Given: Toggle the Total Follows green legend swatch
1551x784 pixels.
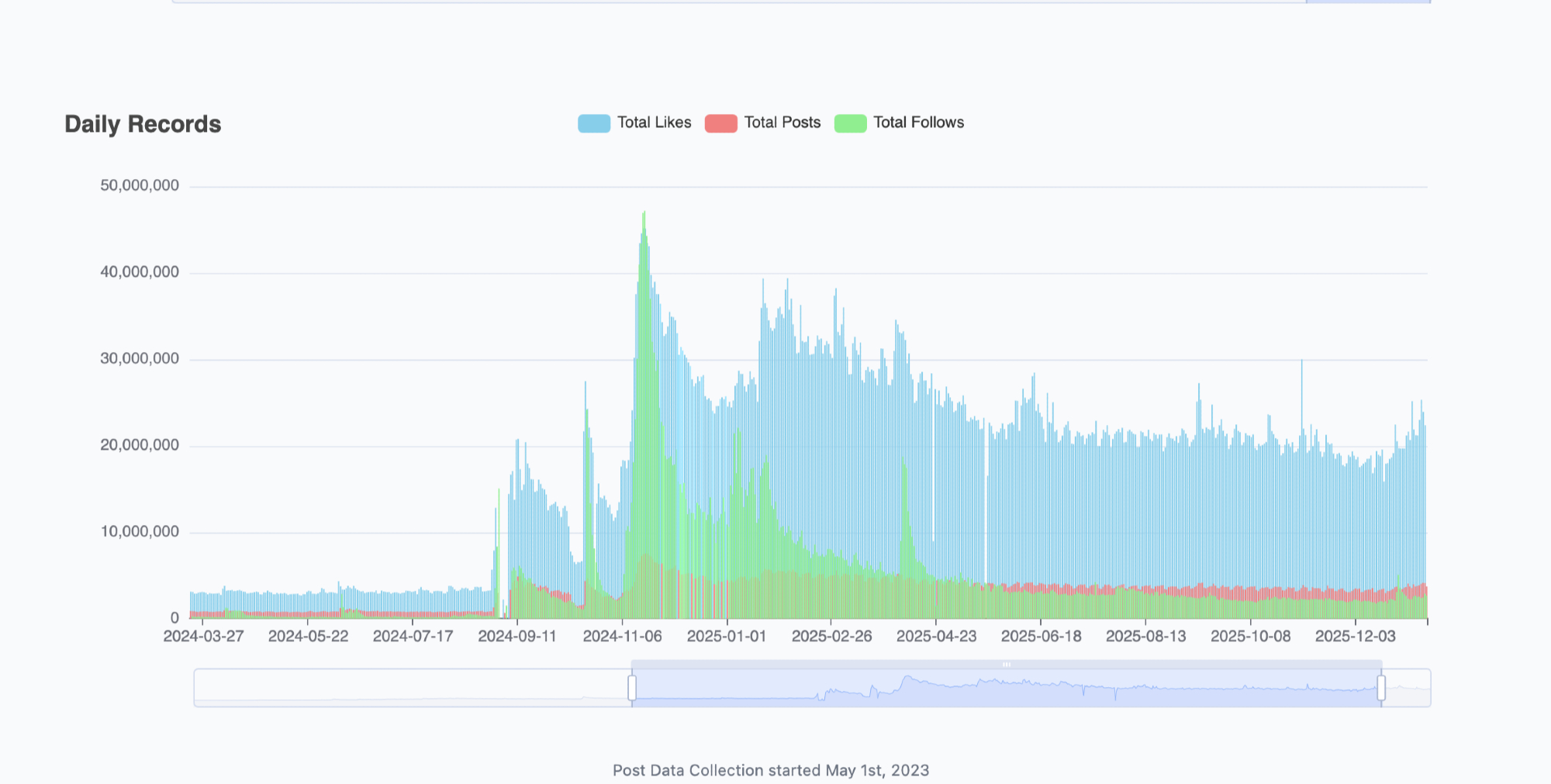Looking at the screenshot, I should click(850, 123).
